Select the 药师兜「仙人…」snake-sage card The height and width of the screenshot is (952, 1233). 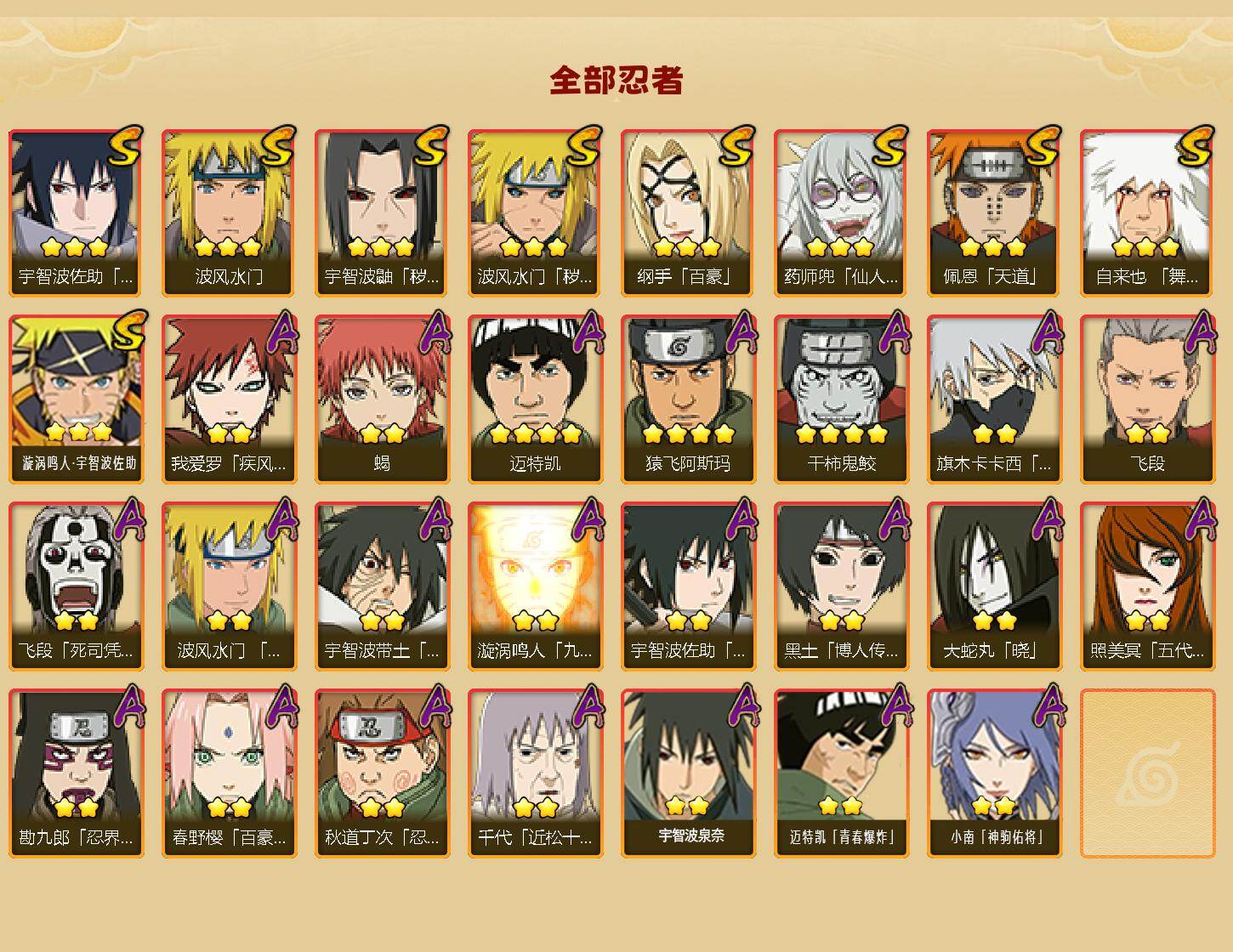click(841, 212)
